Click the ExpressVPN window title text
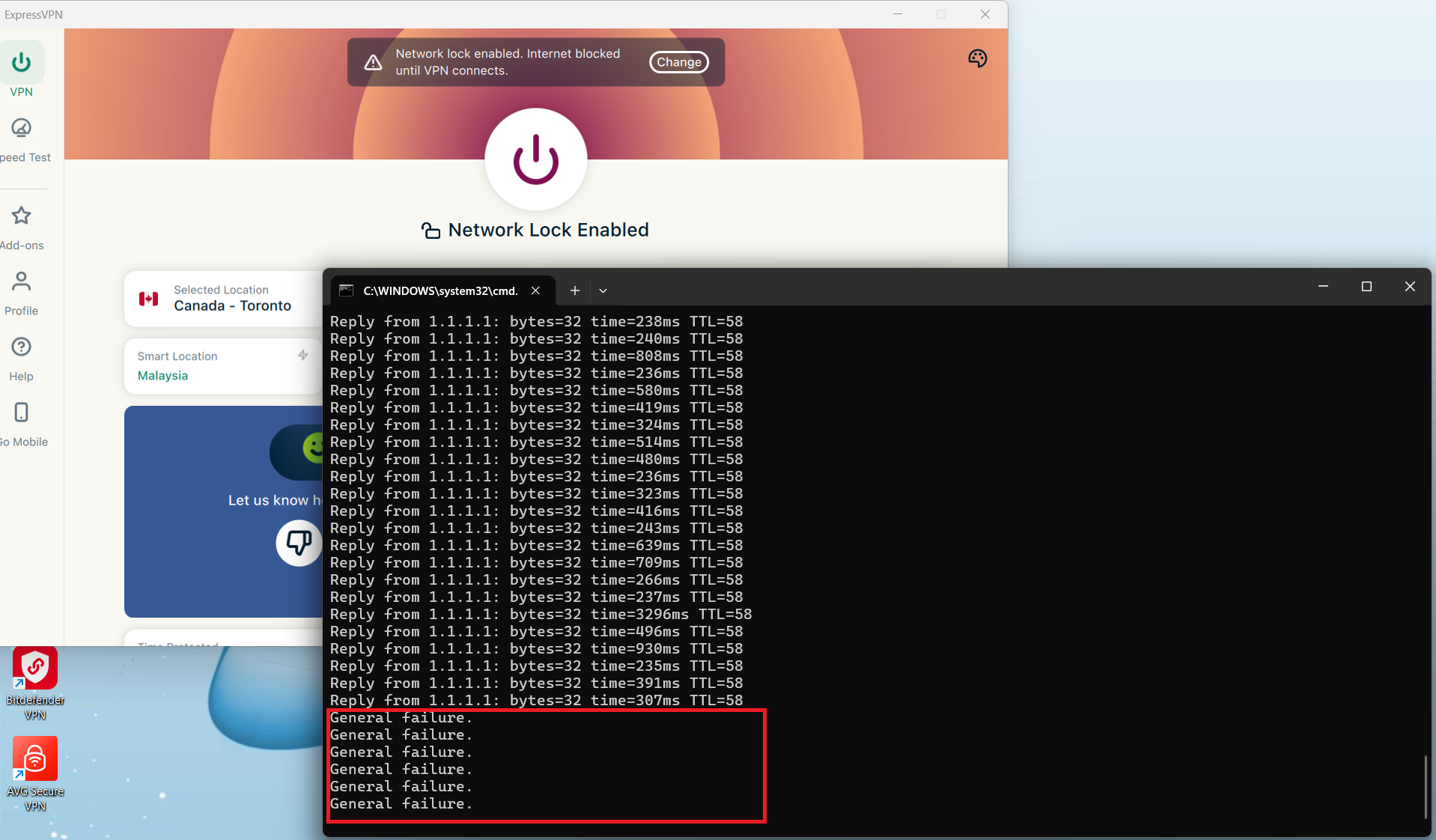1436x840 pixels. click(34, 14)
